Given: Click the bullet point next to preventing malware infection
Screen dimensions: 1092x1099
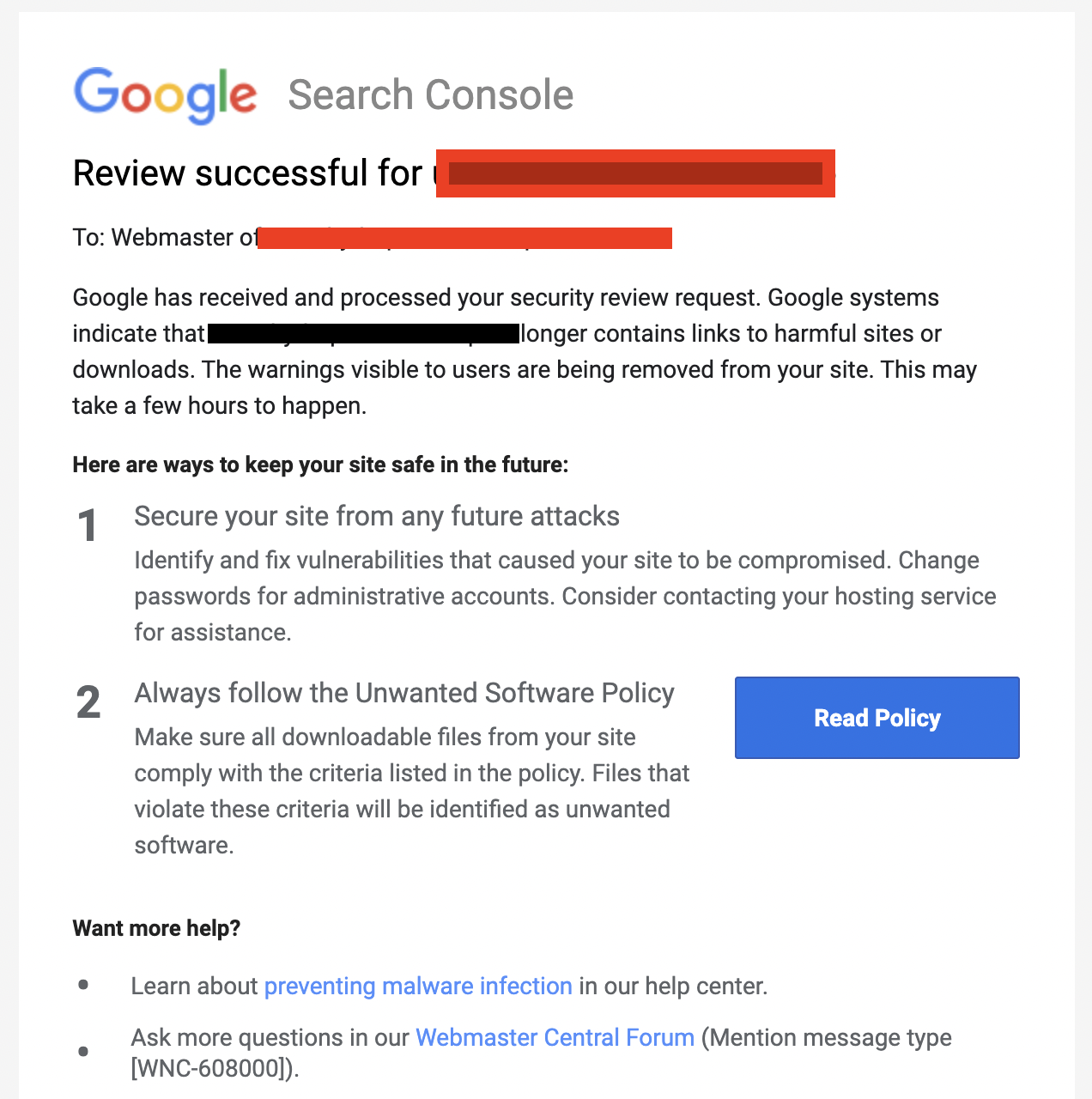Looking at the screenshot, I should [x=83, y=984].
